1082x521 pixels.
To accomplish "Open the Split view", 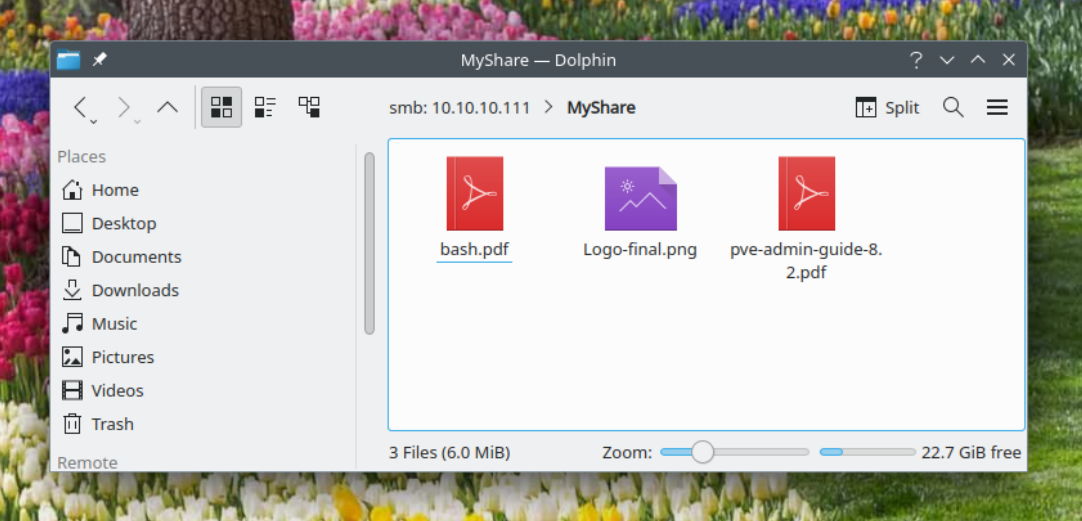I will (x=887, y=108).
